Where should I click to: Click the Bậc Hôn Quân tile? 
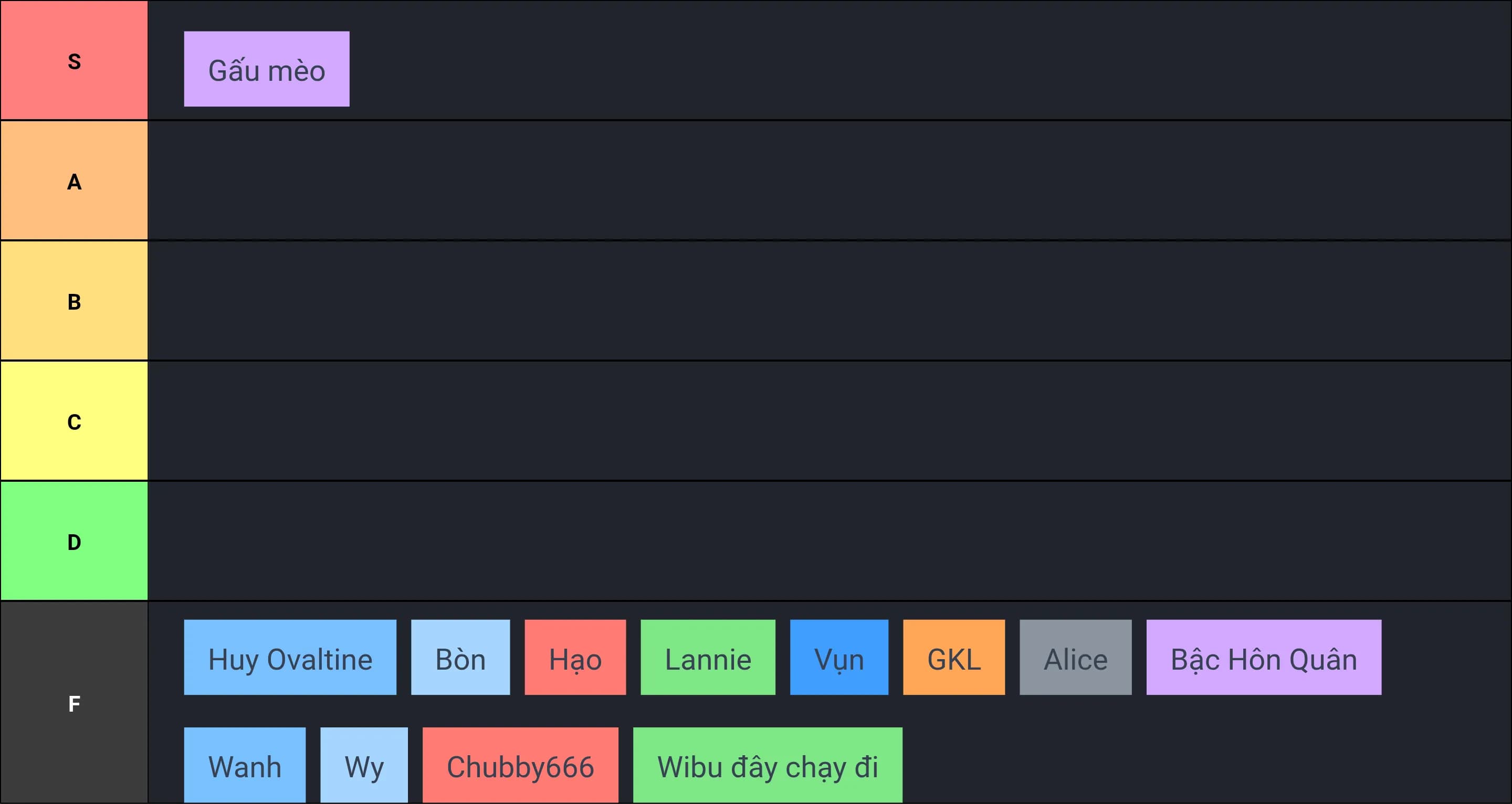[1264, 658]
